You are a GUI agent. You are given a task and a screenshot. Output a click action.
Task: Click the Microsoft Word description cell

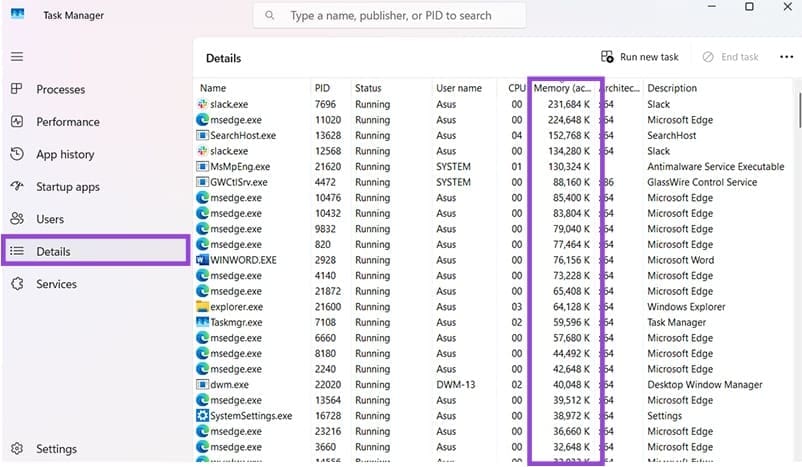coord(680,260)
